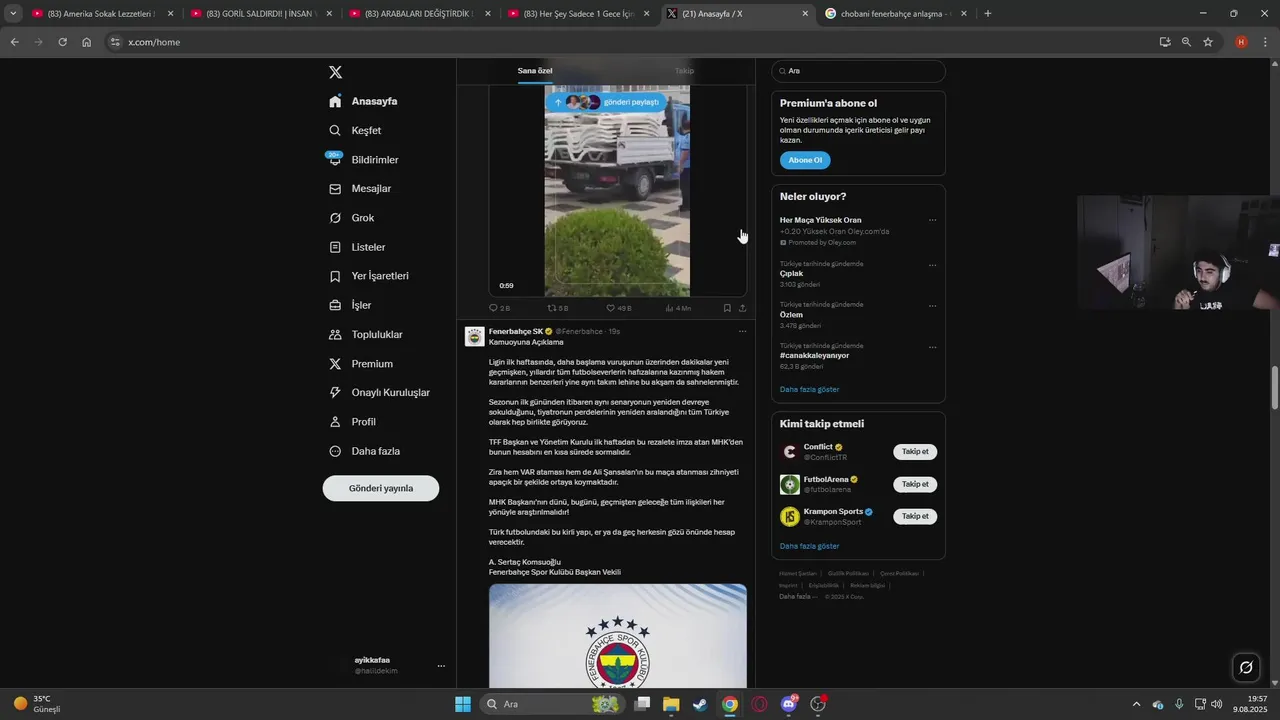Click the Topluluklar people icon
The image size is (1280, 720).
[x=336, y=334]
